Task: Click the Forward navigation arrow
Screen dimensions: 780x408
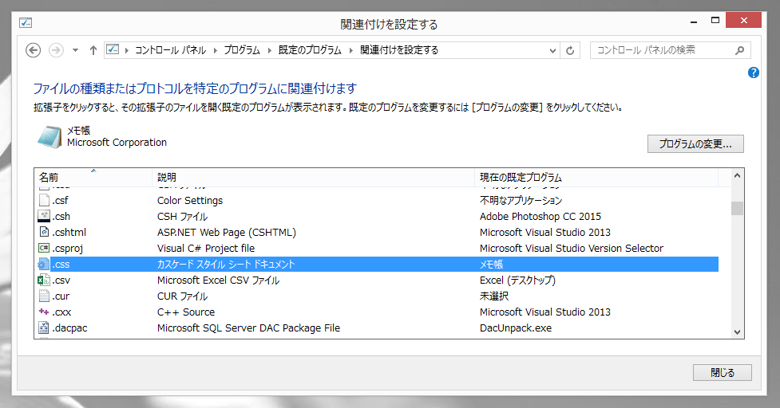Action: point(56,50)
